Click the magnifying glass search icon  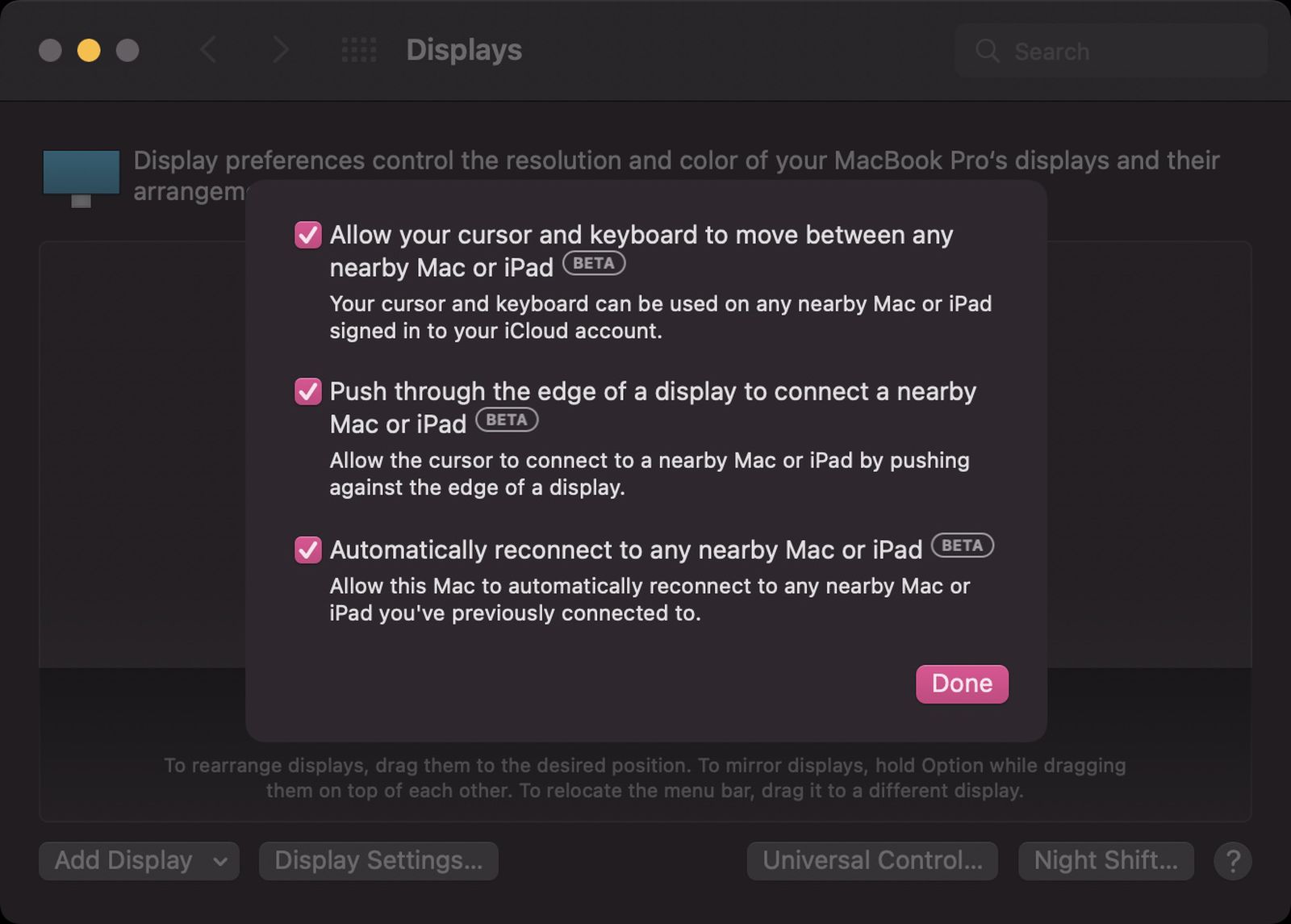(988, 51)
